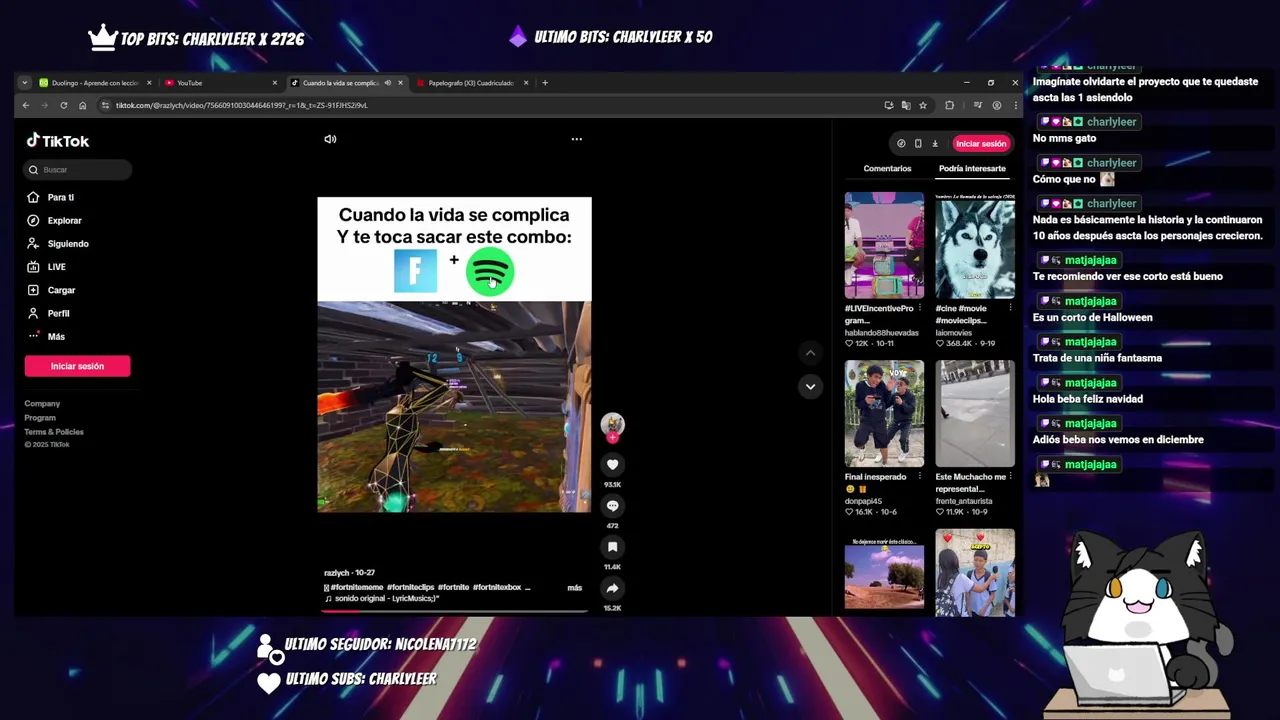
Task: Open razlych creator avatar
Action: click(612, 424)
